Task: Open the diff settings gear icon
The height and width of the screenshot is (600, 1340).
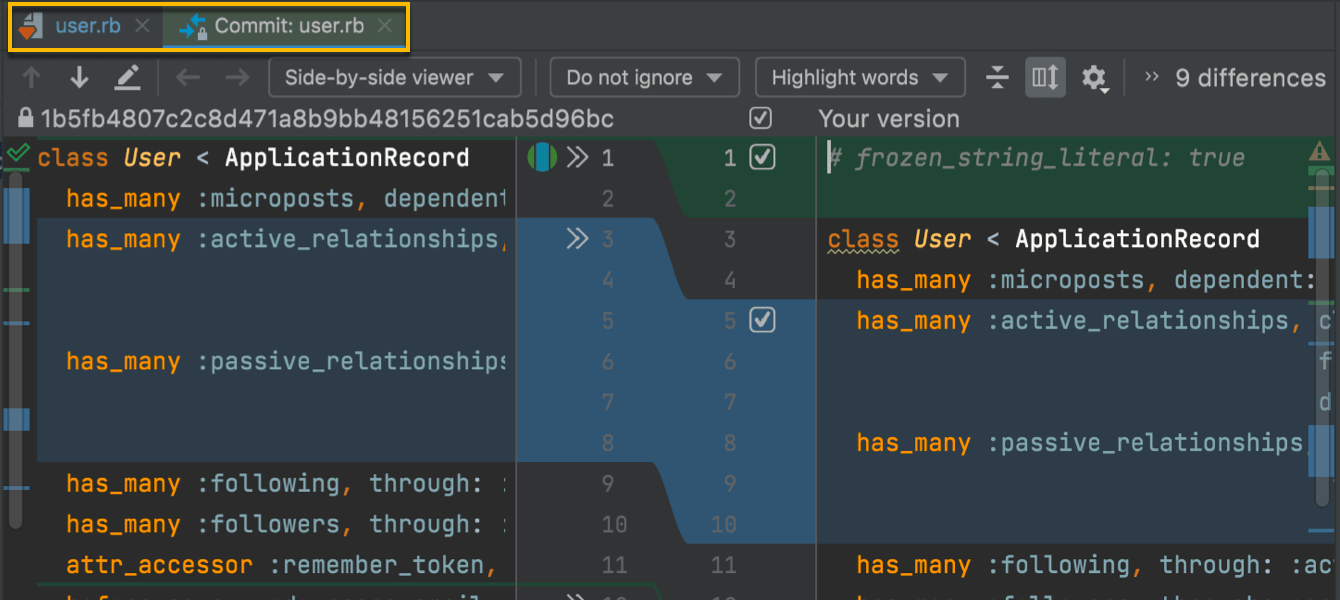Action: tap(1095, 78)
